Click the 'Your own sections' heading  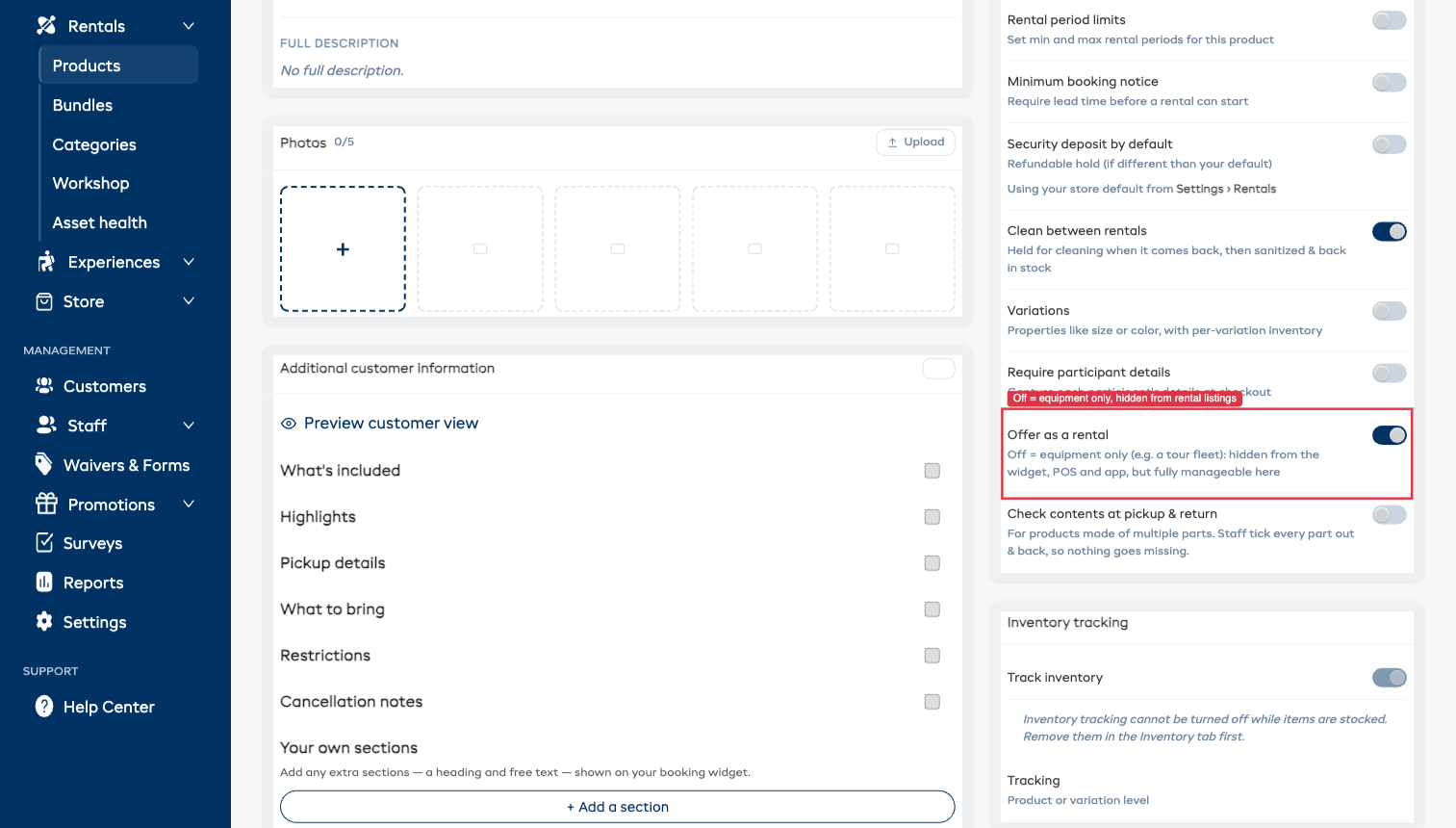coord(348,748)
